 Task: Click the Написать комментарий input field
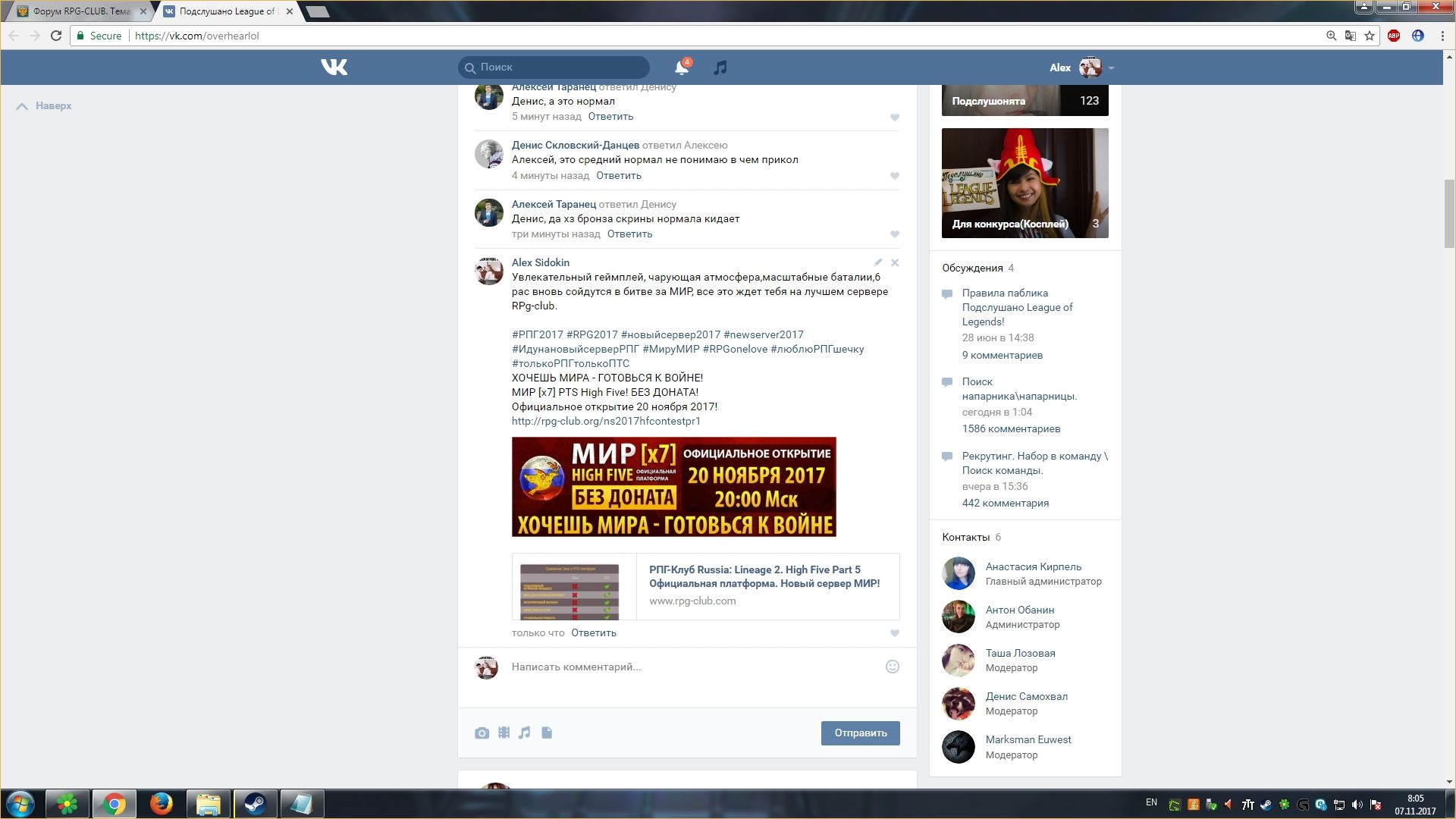pyautogui.click(x=682, y=667)
